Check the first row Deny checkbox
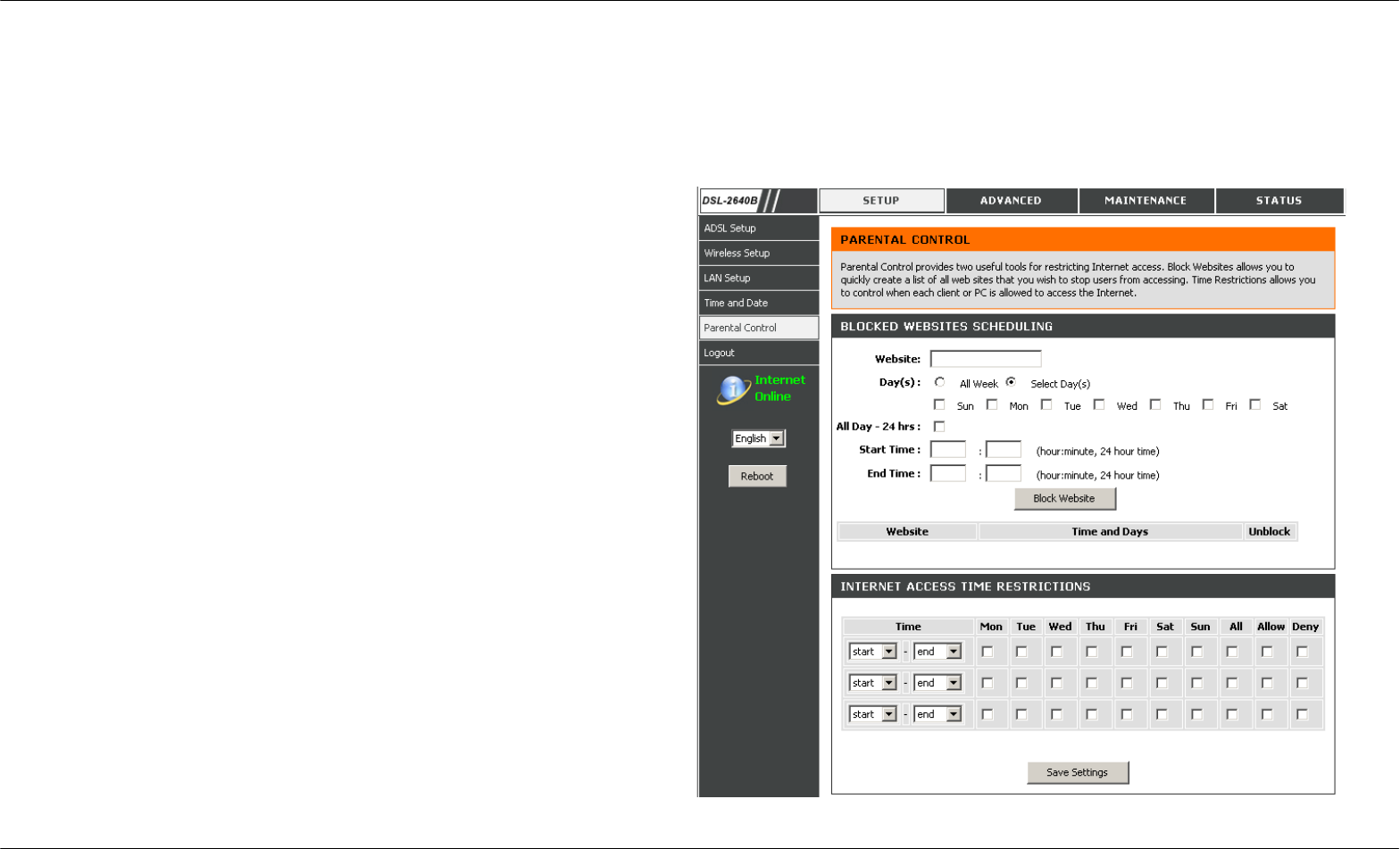1400x849 pixels. [1303, 652]
